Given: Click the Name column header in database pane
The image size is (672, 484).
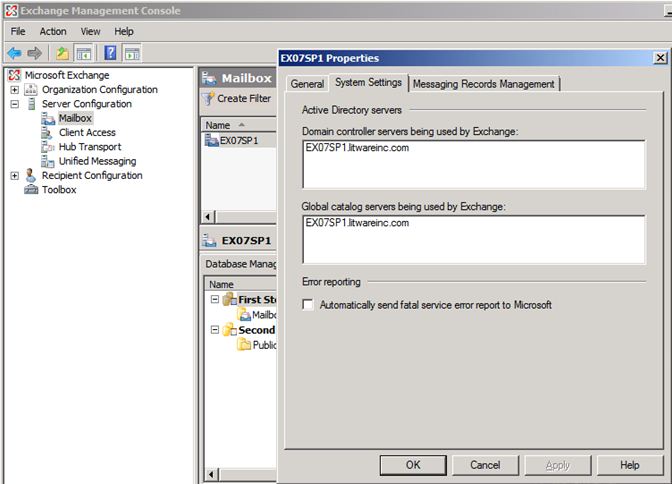Looking at the screenshot, I should click(x=240, y=284).
